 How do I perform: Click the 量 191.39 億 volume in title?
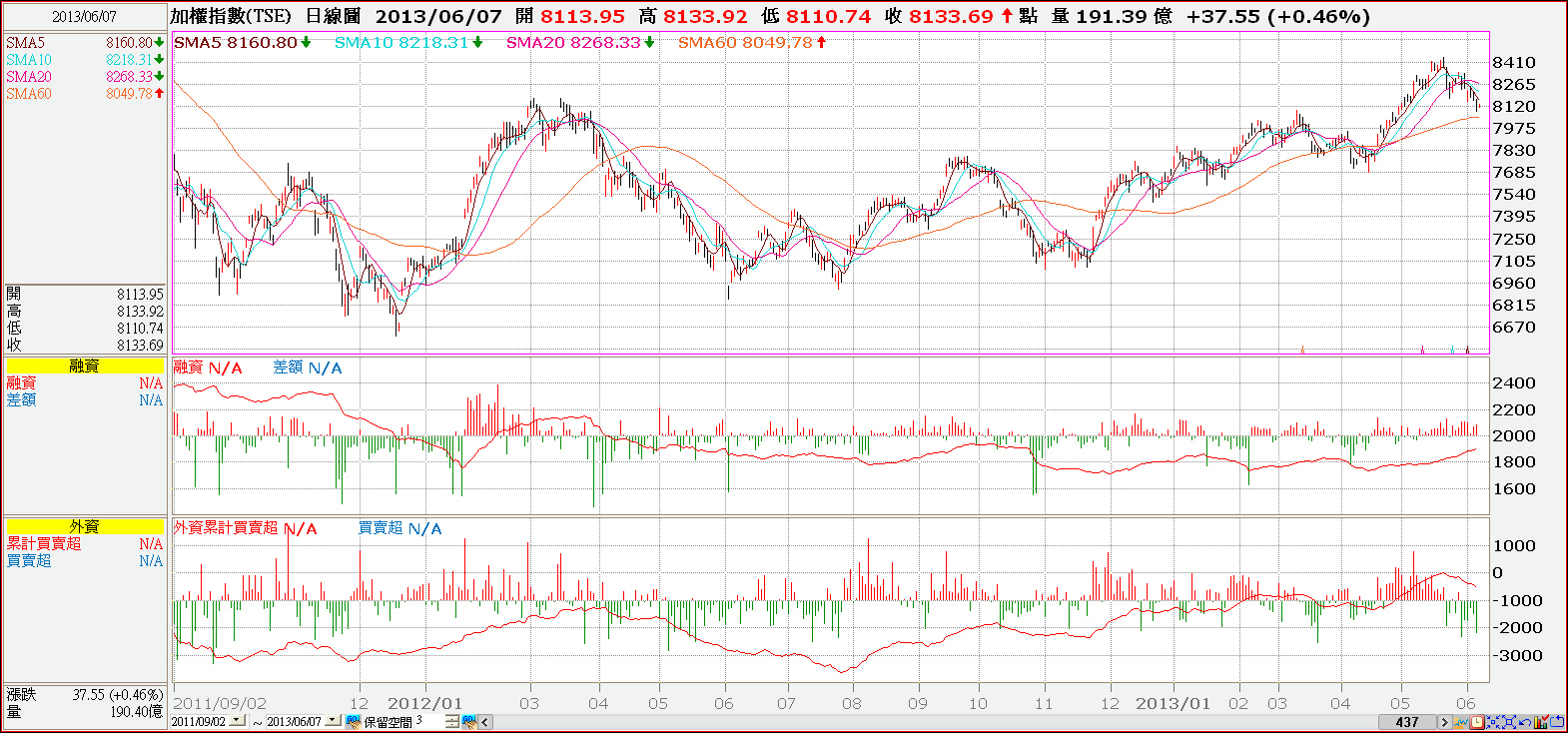[x=1112, y=16]
